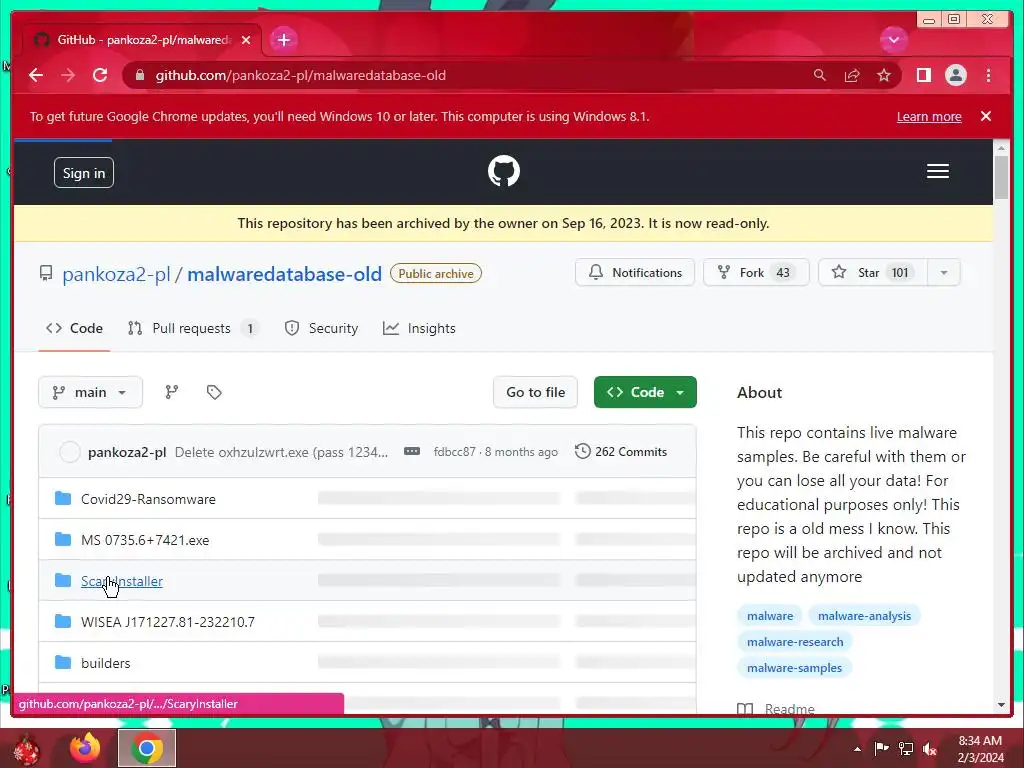1024x768 pixels.
Task: View tags via the tag icon
Action: [x=214, y=392]
